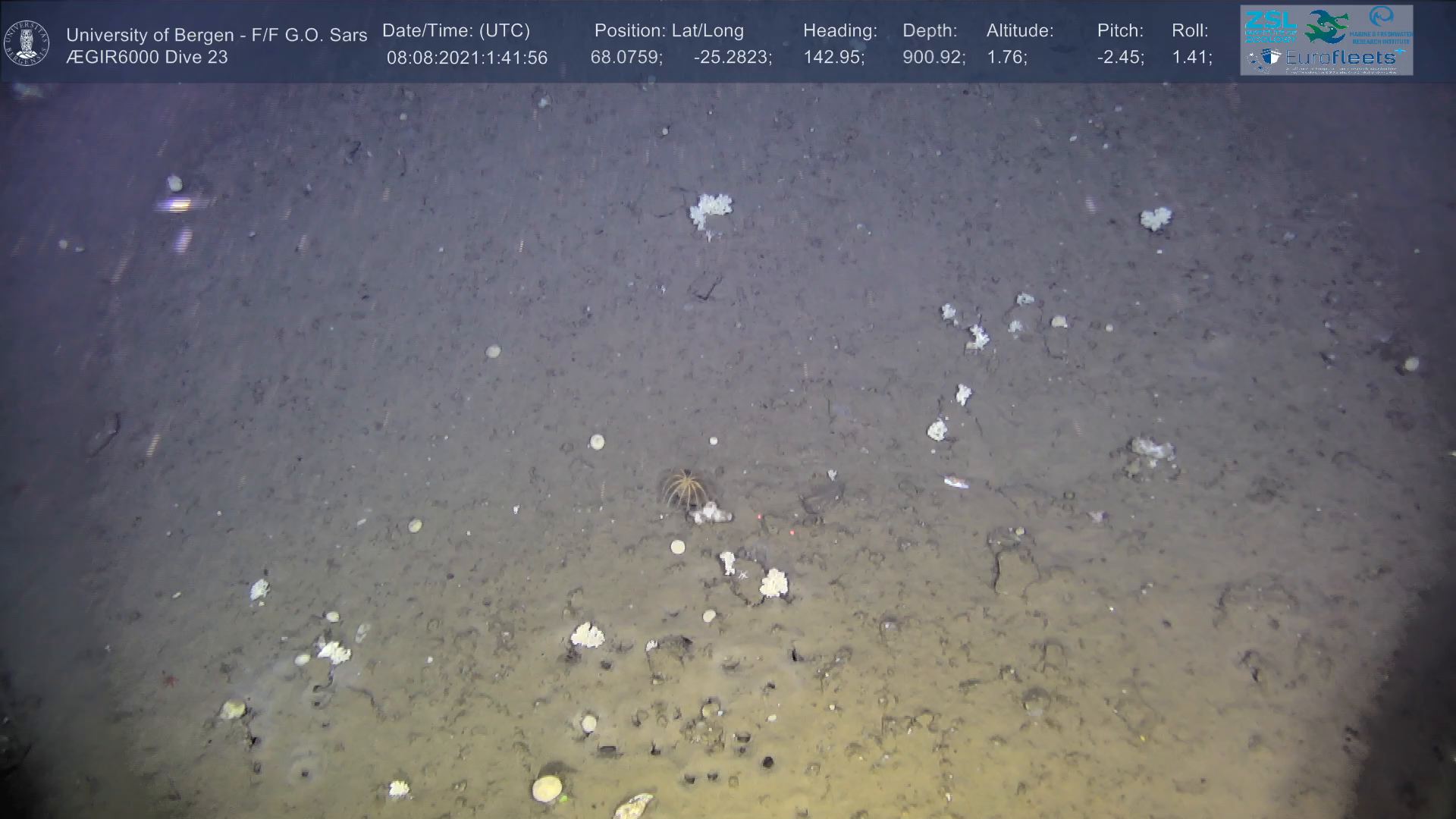
Task: Click the Marine & Freshwater Research Institute logo
Action: click(x=1382, y=25)
